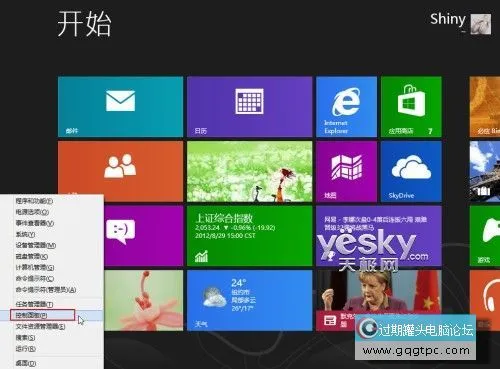Select 计算机管理(G) from the menu
The image size is (500, 369).
(x=35, y=267)
